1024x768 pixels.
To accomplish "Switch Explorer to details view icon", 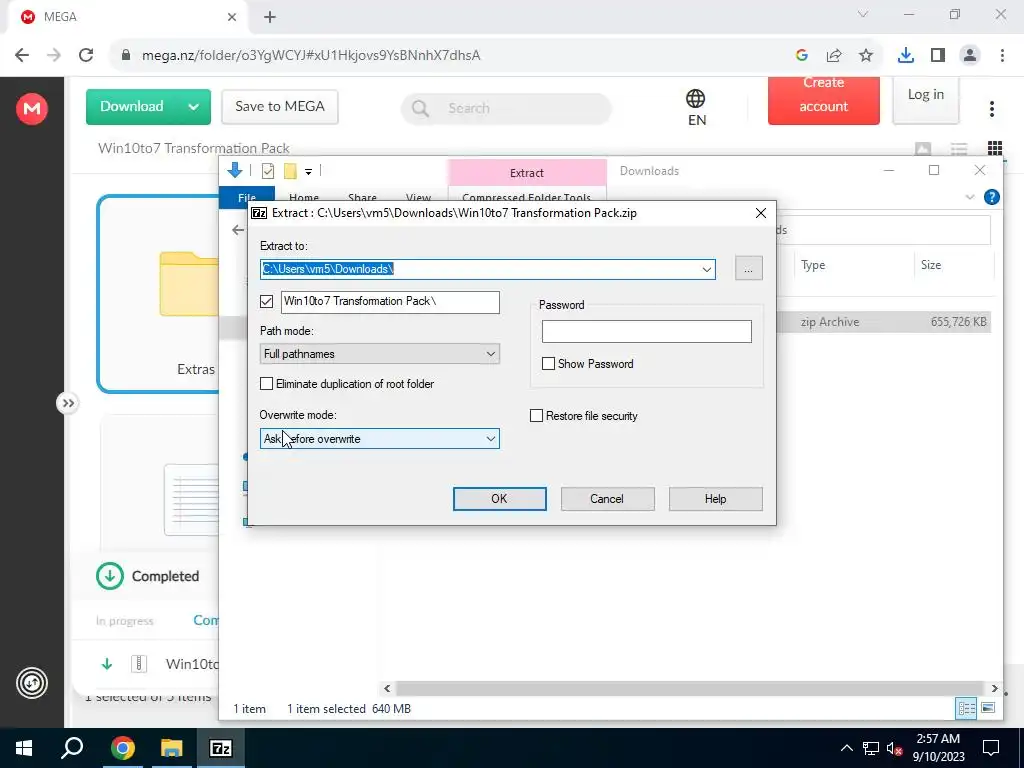I will (966, 708).
